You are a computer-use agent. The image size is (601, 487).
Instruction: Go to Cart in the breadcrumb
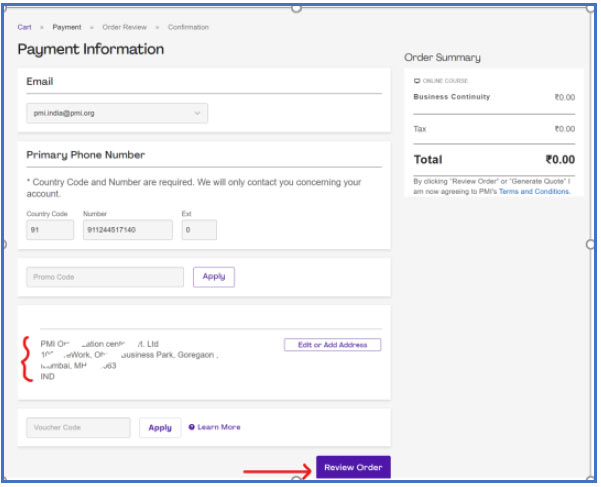[x=24, y=27]
